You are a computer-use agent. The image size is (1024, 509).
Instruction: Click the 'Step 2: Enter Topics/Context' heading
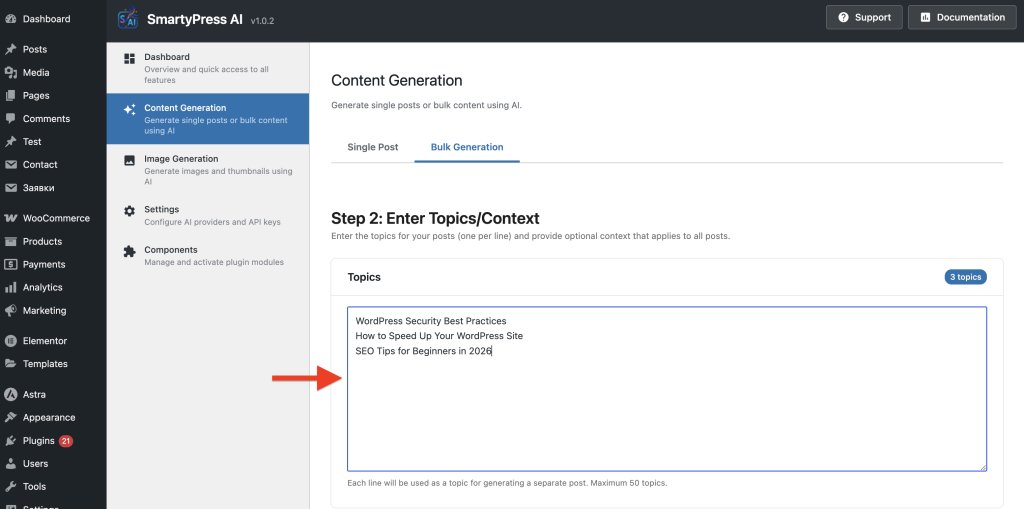coord(435,218)
